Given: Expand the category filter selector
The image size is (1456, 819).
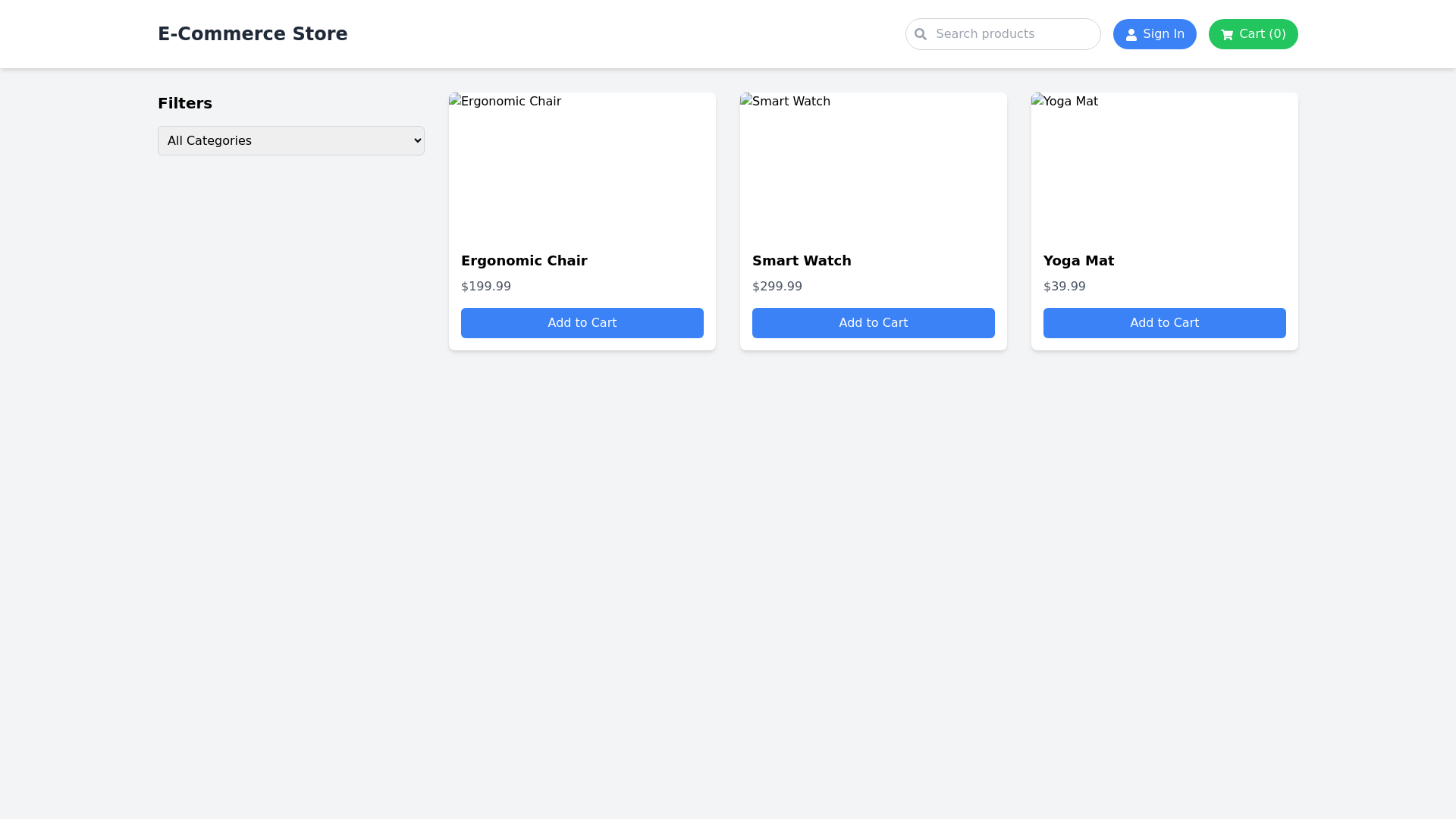Looking at the screenshot, I should (290, 140).
